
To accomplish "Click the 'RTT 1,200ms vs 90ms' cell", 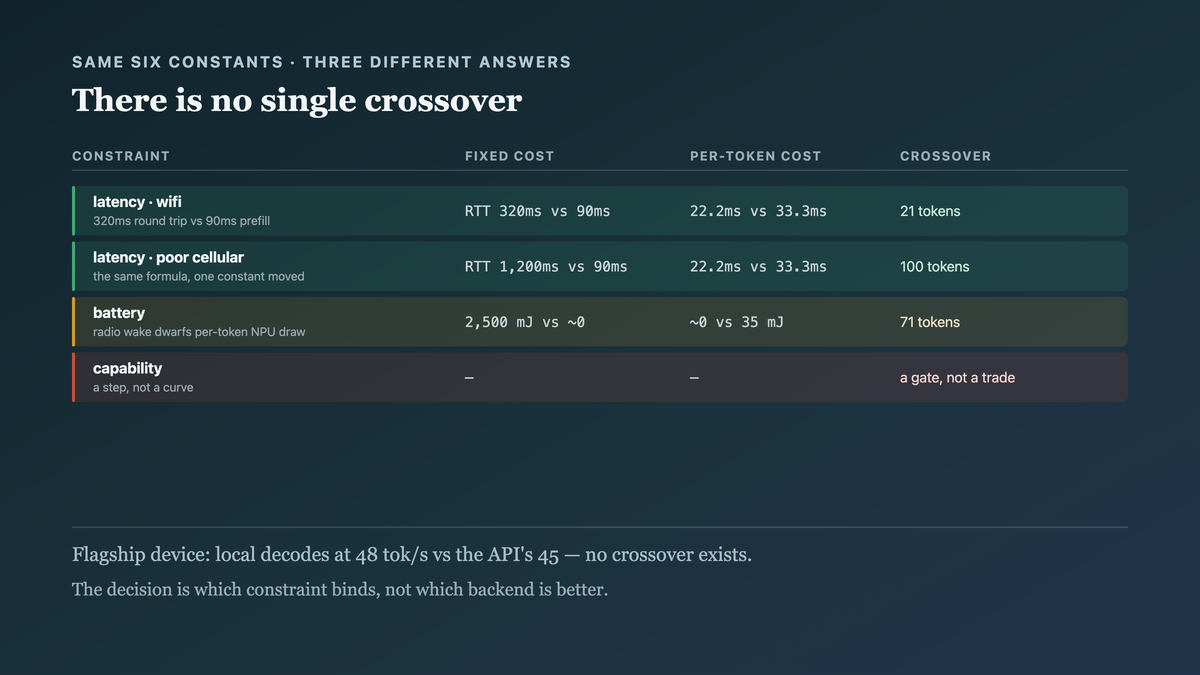I will coord(546,267).
